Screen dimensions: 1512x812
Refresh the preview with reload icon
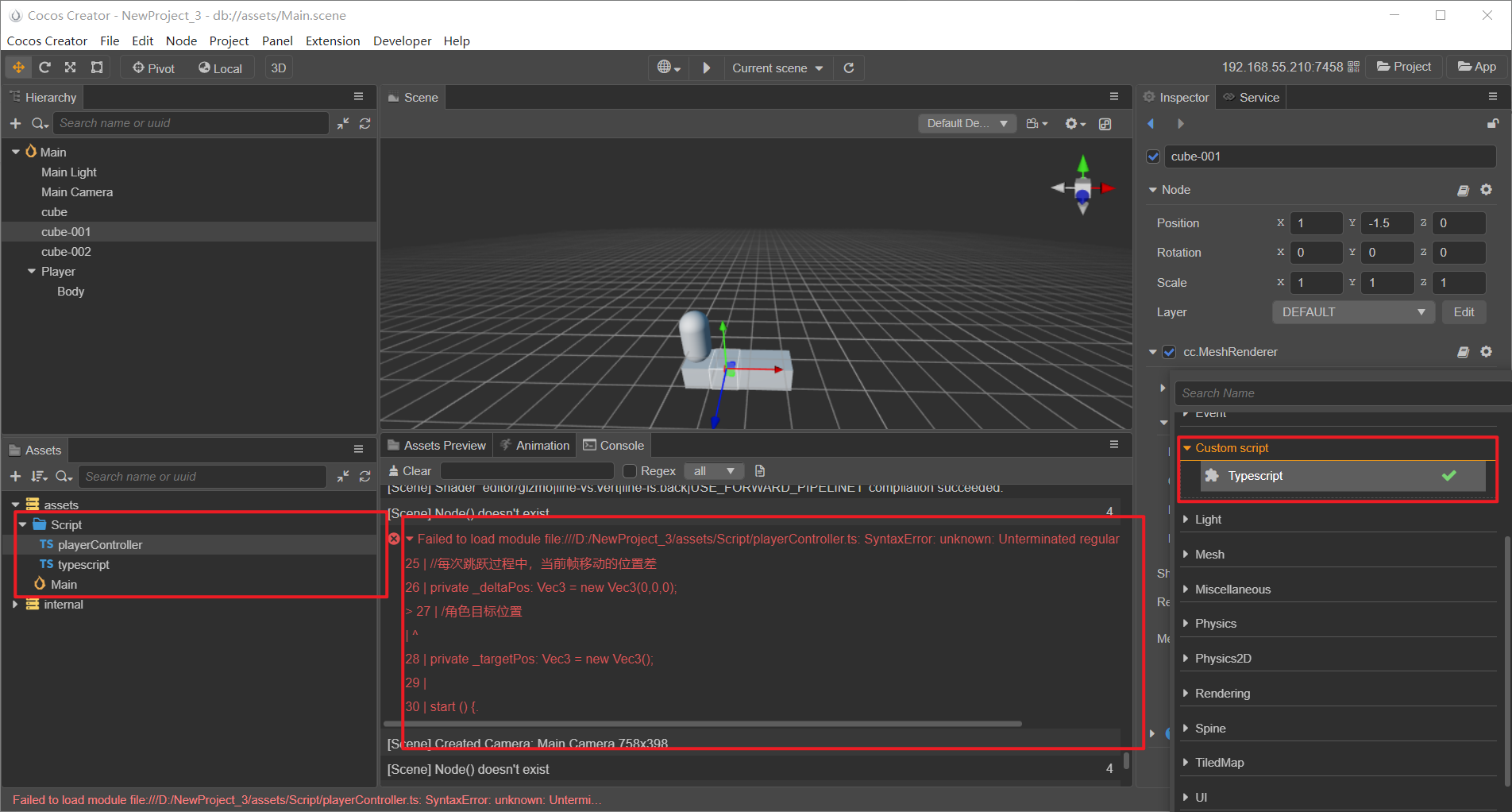[x=849, y=68]
